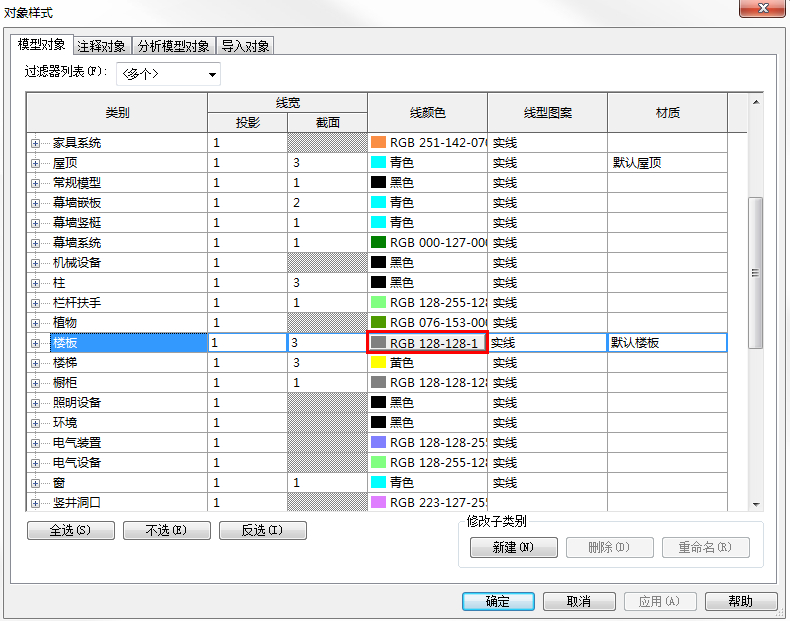Expand the 楼梯 category row
790x621 pixels.
click(x=35, y=363)
